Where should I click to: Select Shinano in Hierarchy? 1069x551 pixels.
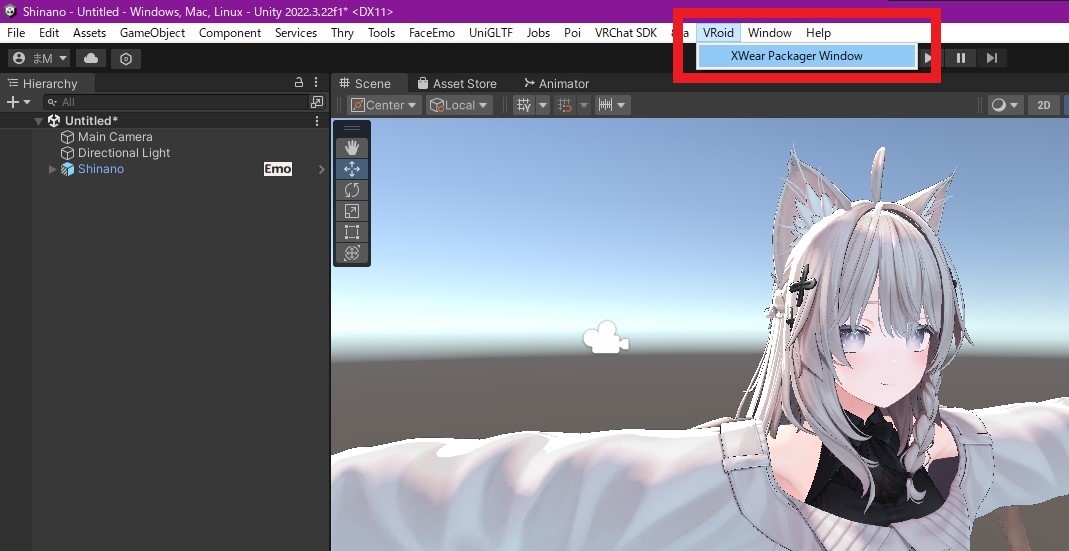coord(101,169)
